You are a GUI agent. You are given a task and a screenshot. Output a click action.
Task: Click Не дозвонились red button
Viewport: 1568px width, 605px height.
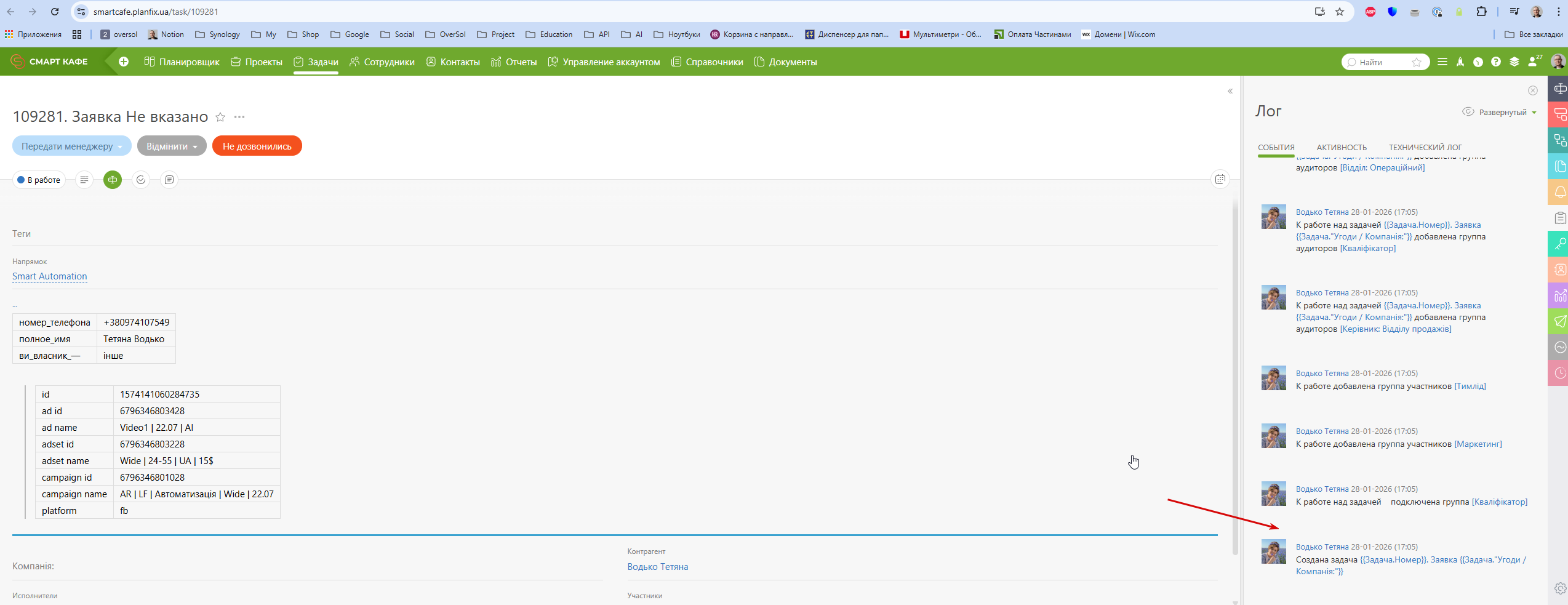tap(257, 146)
